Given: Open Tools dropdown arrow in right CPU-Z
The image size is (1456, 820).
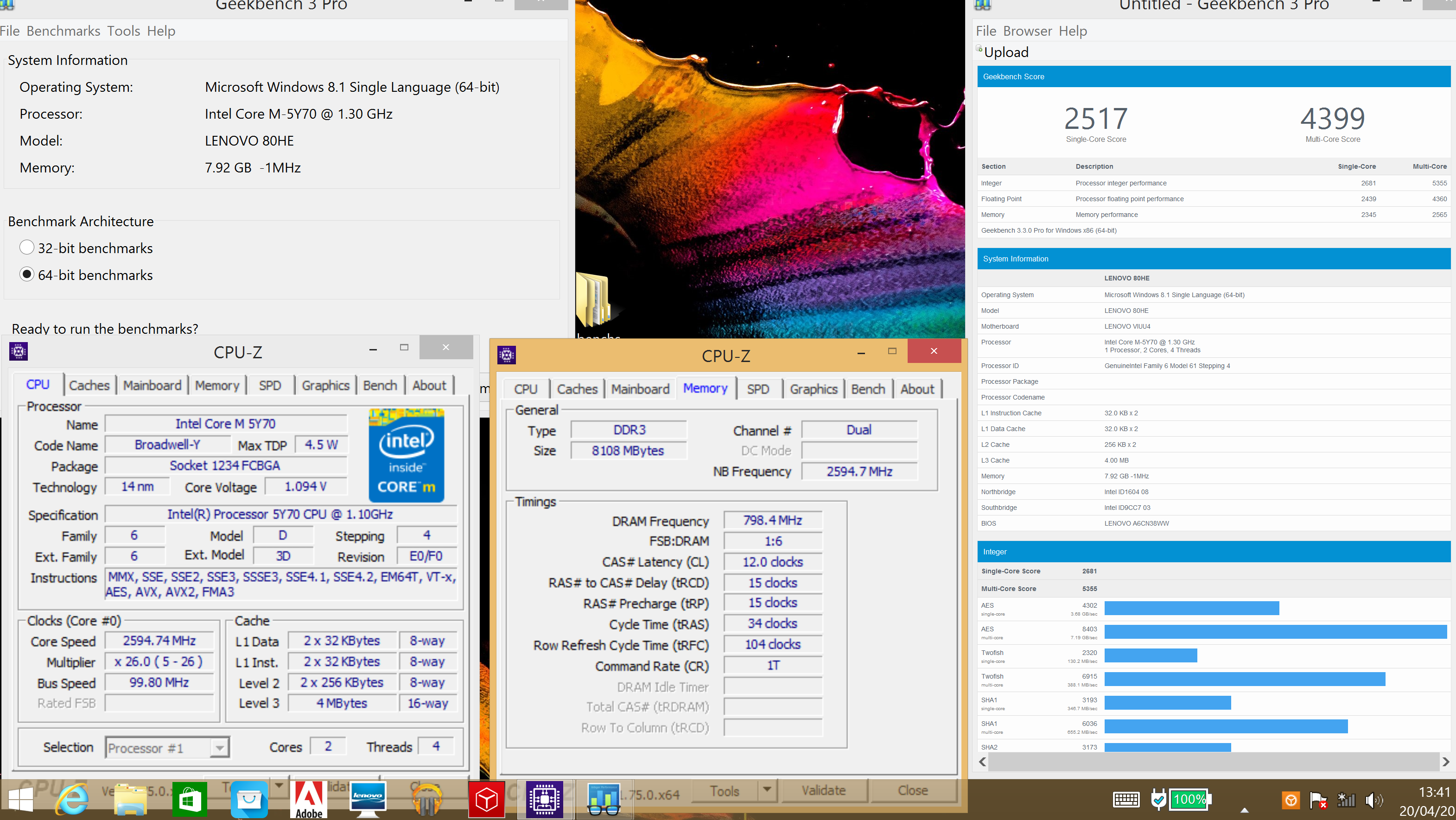Looking at the screenshot, I should pos(767,790).
